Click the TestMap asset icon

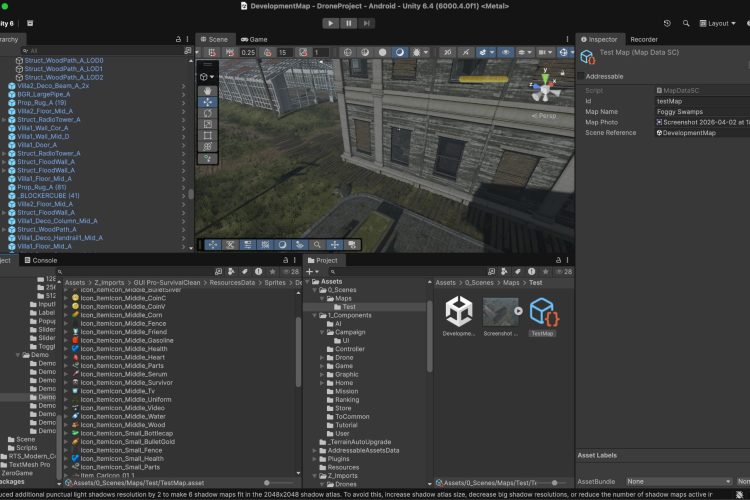542,313
